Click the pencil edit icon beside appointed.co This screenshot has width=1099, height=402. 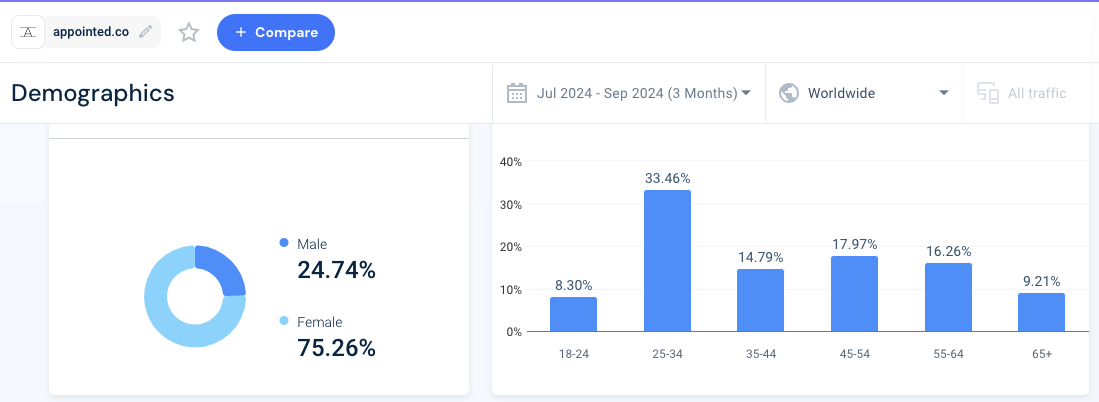[x=146, y=32]
